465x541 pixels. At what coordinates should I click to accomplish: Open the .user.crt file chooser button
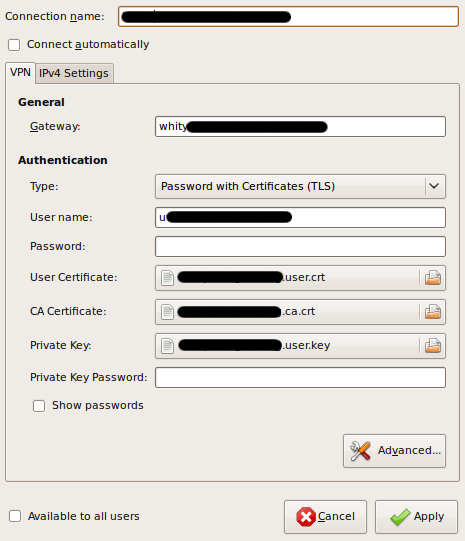coord(300,278)
